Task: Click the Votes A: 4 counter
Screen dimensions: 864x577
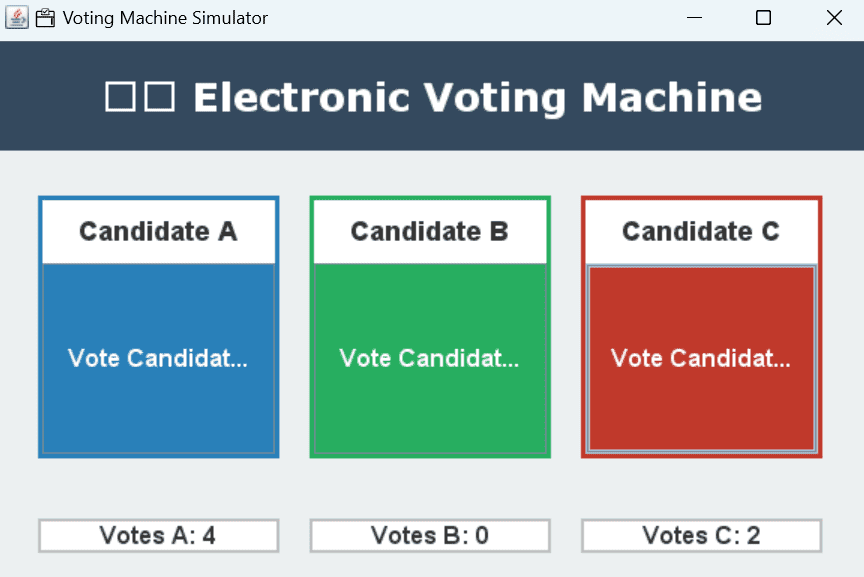Action: (x=159, y=535)
